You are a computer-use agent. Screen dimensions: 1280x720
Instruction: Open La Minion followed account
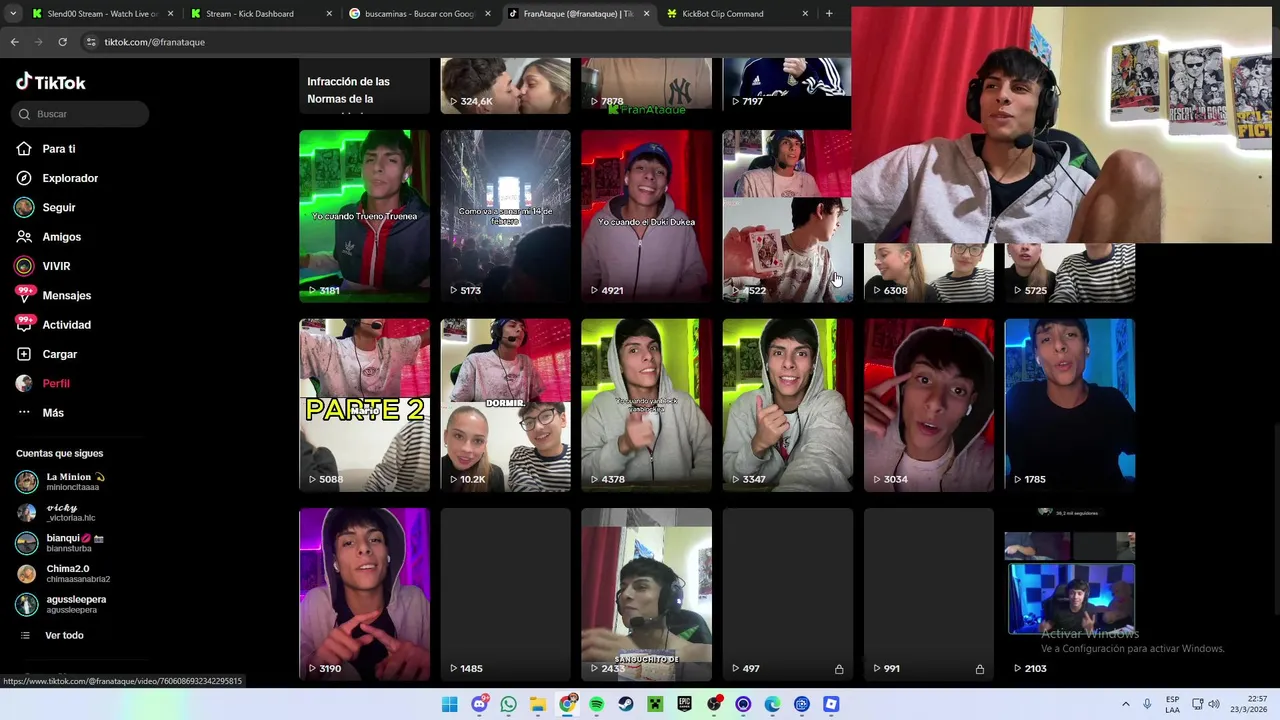pyautogui.click(x=62, y=482)
